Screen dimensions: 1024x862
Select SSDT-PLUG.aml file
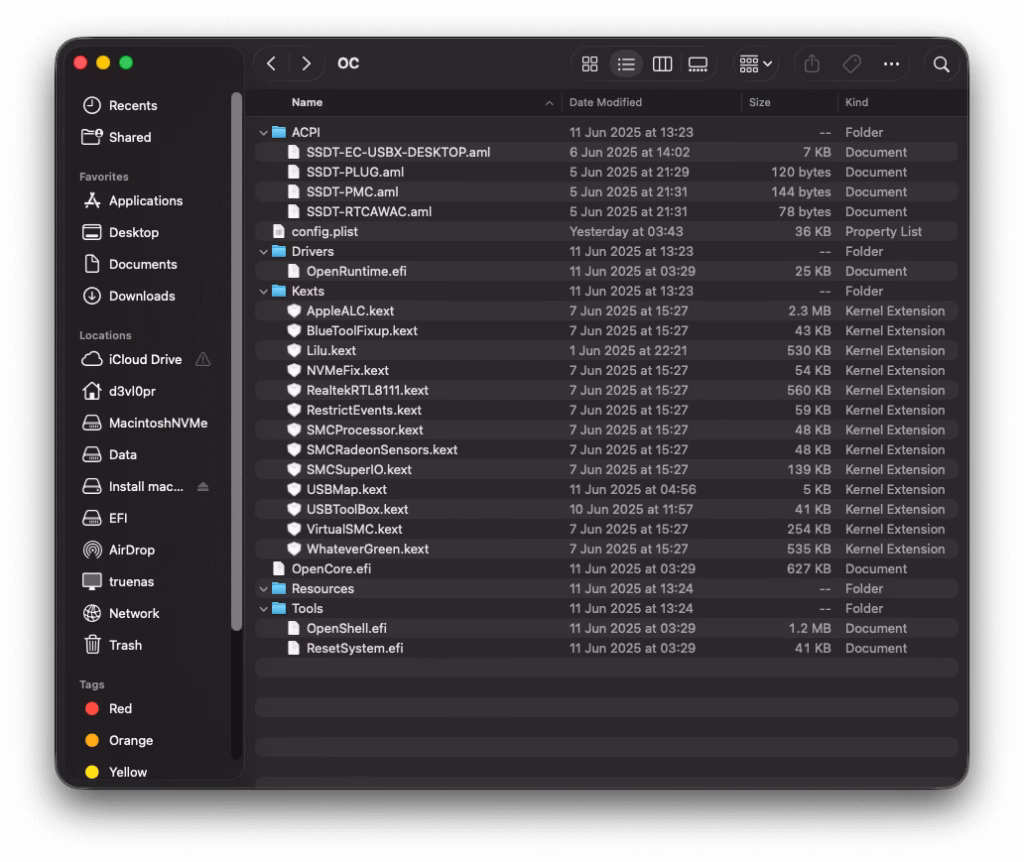tap(607, 172)
